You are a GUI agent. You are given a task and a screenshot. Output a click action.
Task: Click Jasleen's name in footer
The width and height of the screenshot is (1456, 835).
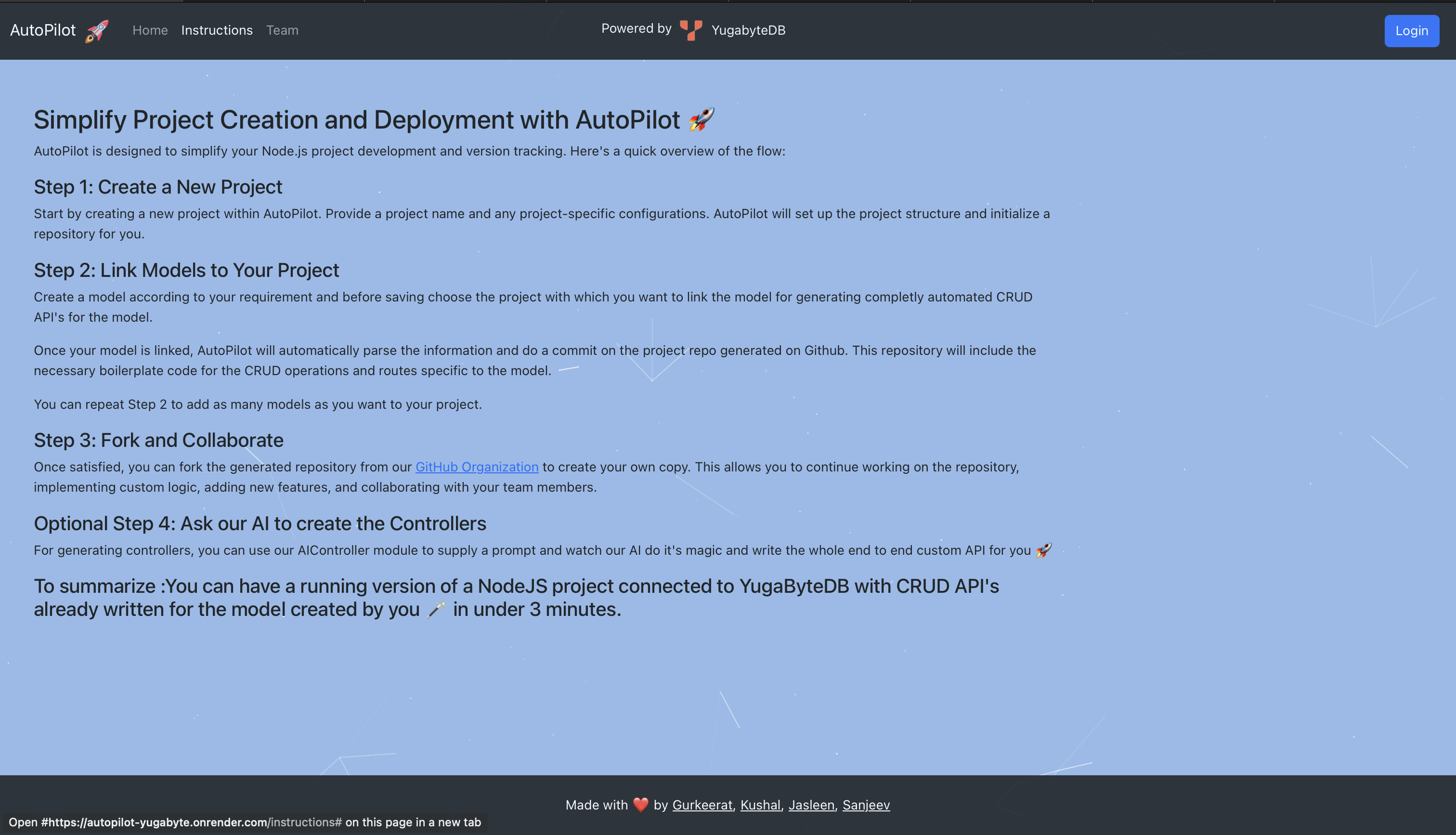(811, 805)
